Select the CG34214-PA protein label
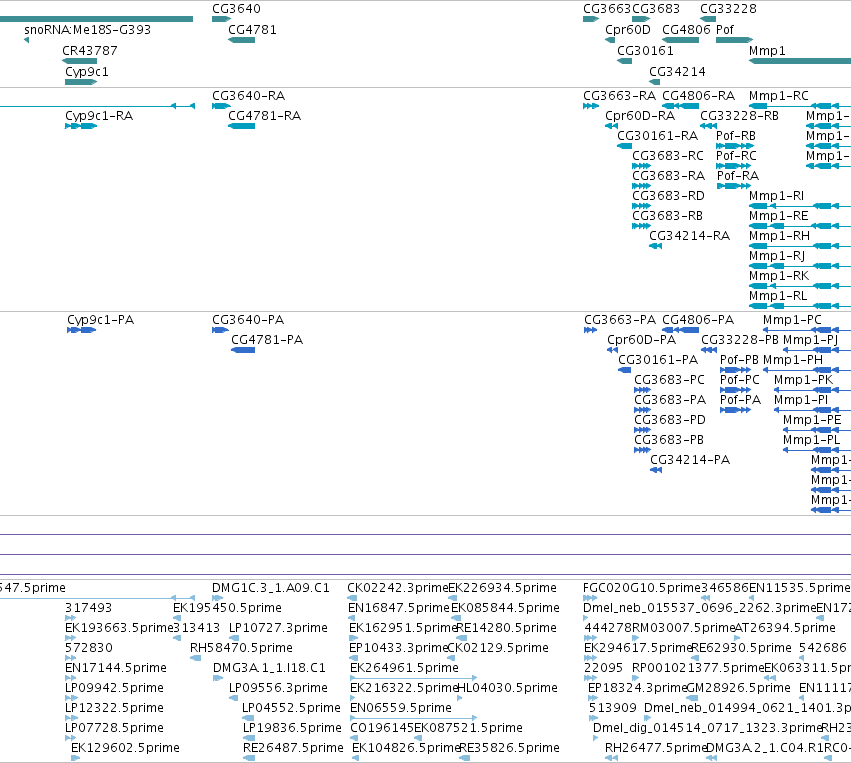This screenshot has height=763, width=851. tap(690, 460)
